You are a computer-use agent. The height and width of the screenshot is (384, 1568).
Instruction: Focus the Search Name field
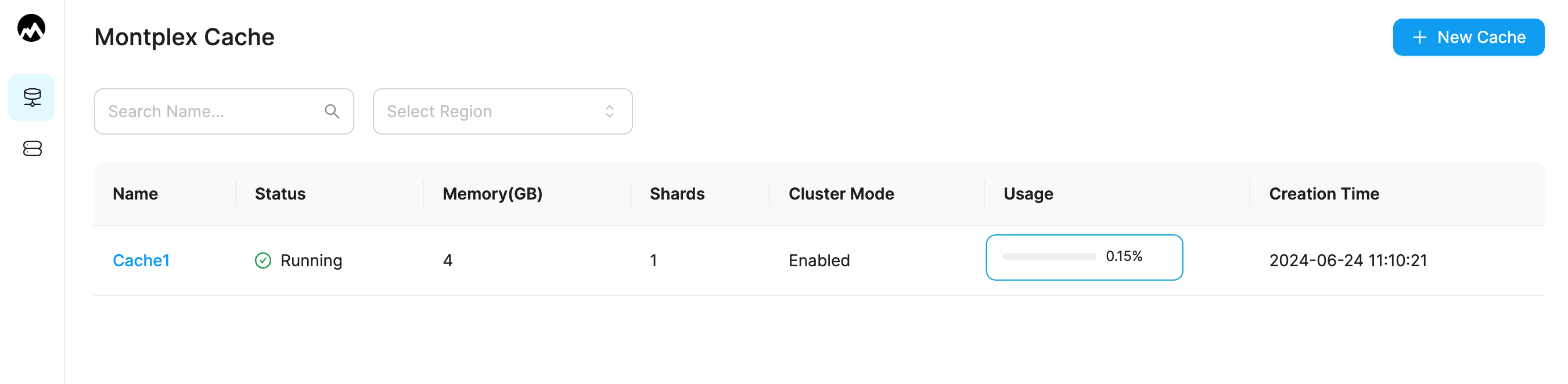[x=224, y=111]
